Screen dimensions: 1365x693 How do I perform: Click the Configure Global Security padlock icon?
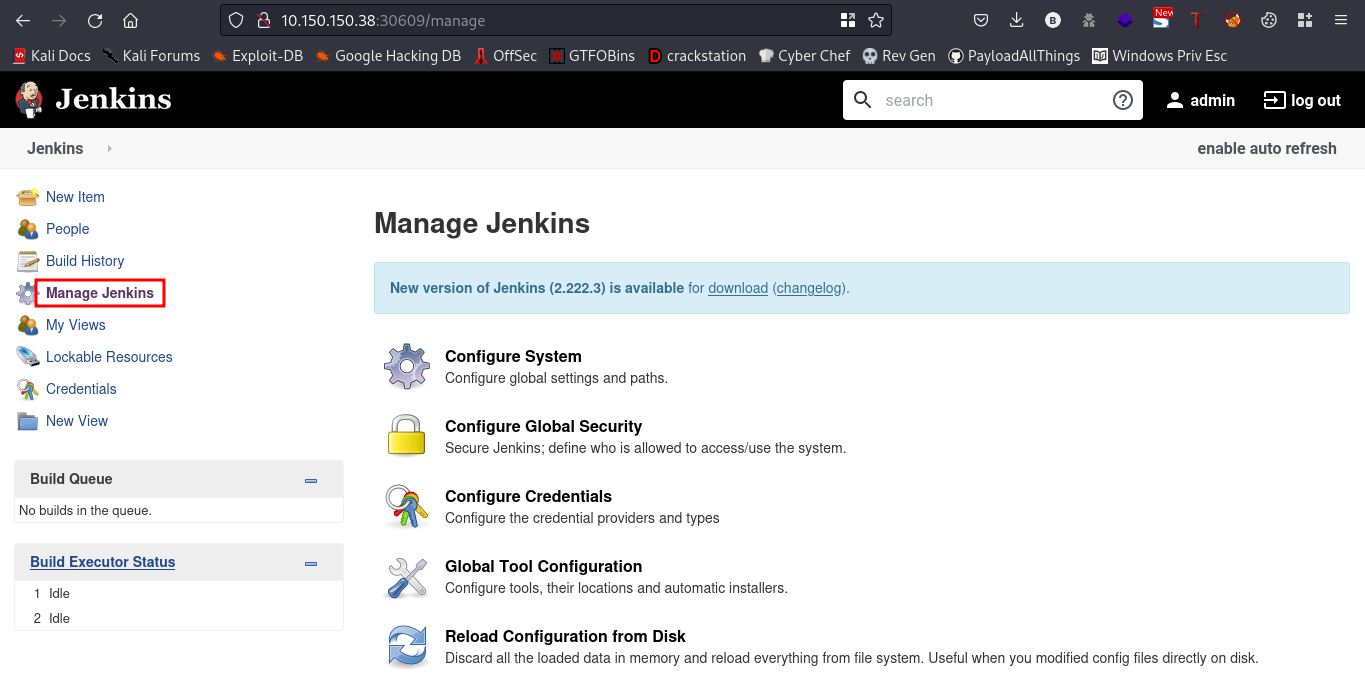point(407,436)
